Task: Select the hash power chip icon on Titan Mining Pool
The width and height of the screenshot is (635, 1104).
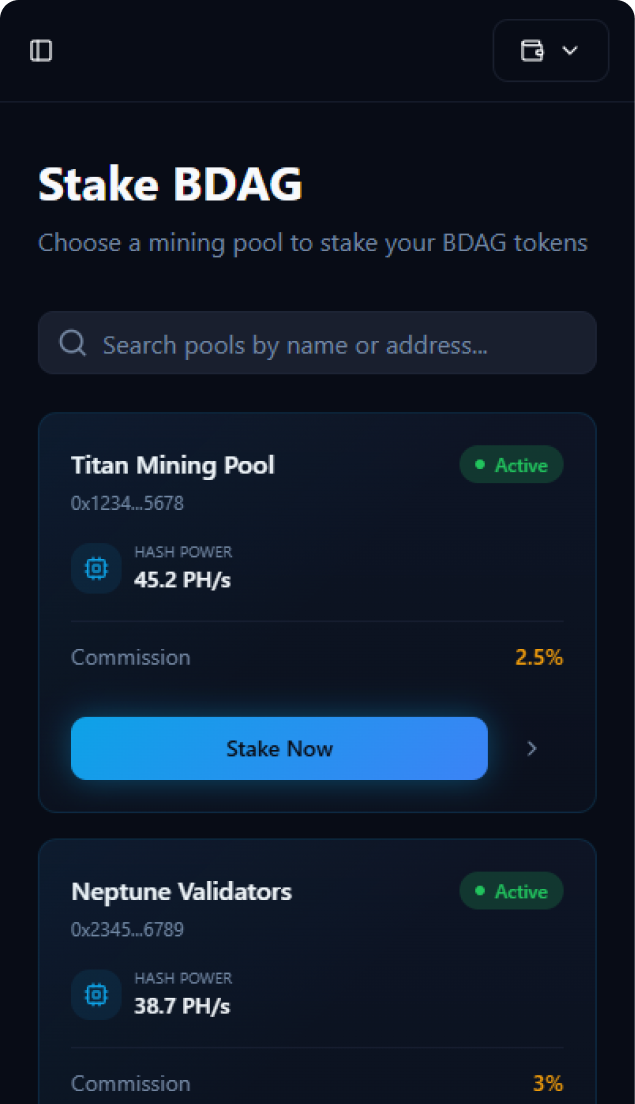Action: pos(96,567)
